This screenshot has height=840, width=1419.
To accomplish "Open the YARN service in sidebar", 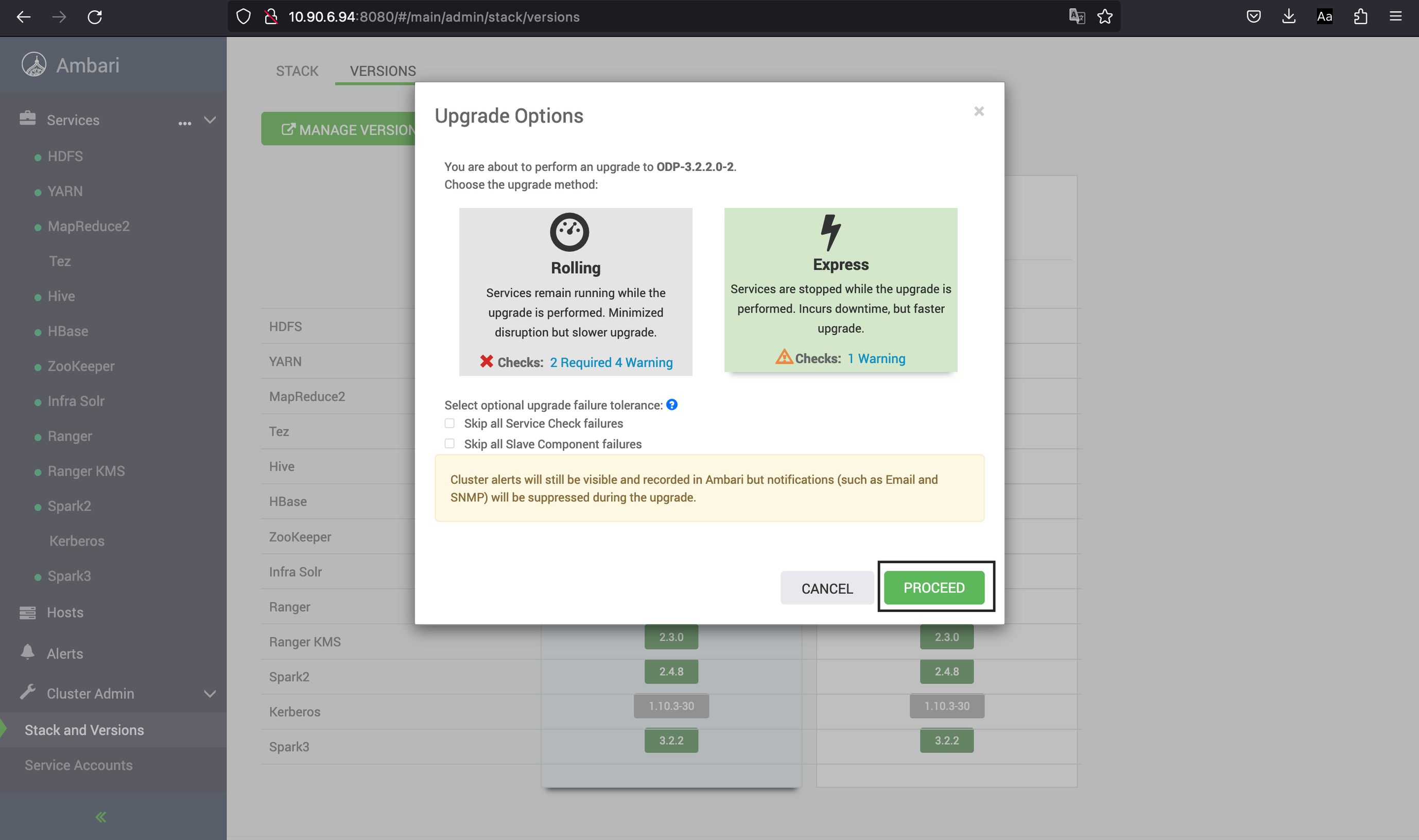I will (x=65, y=191).
